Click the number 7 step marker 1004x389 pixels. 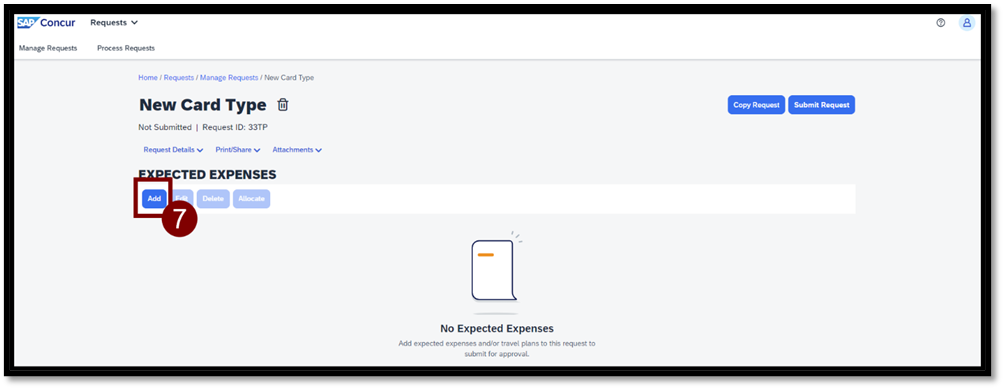click(179, 219)
